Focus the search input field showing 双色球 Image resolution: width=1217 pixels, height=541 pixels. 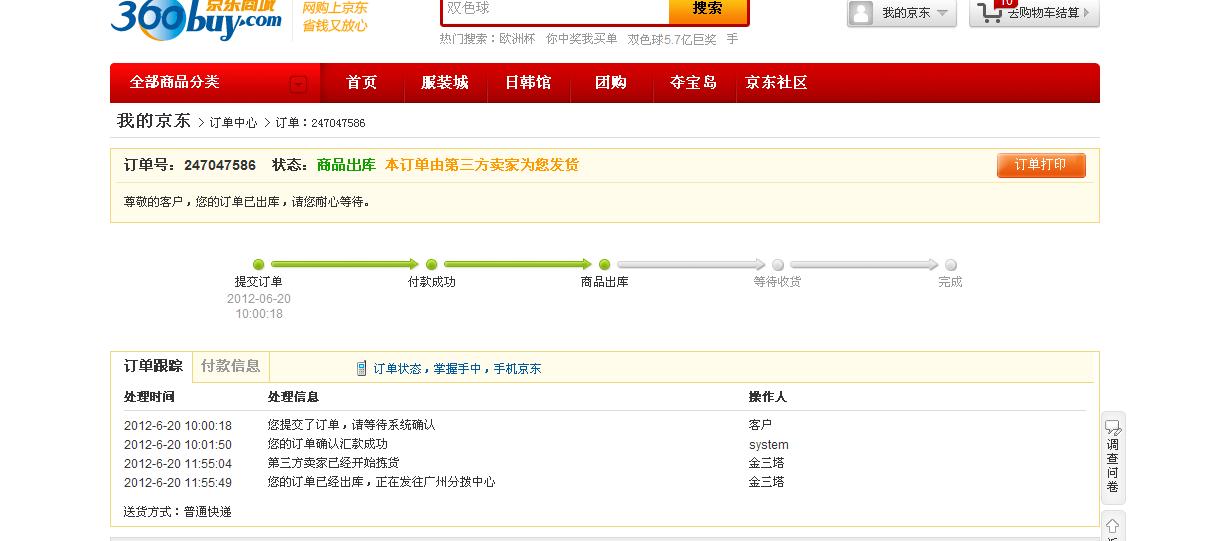coord(554,9)
